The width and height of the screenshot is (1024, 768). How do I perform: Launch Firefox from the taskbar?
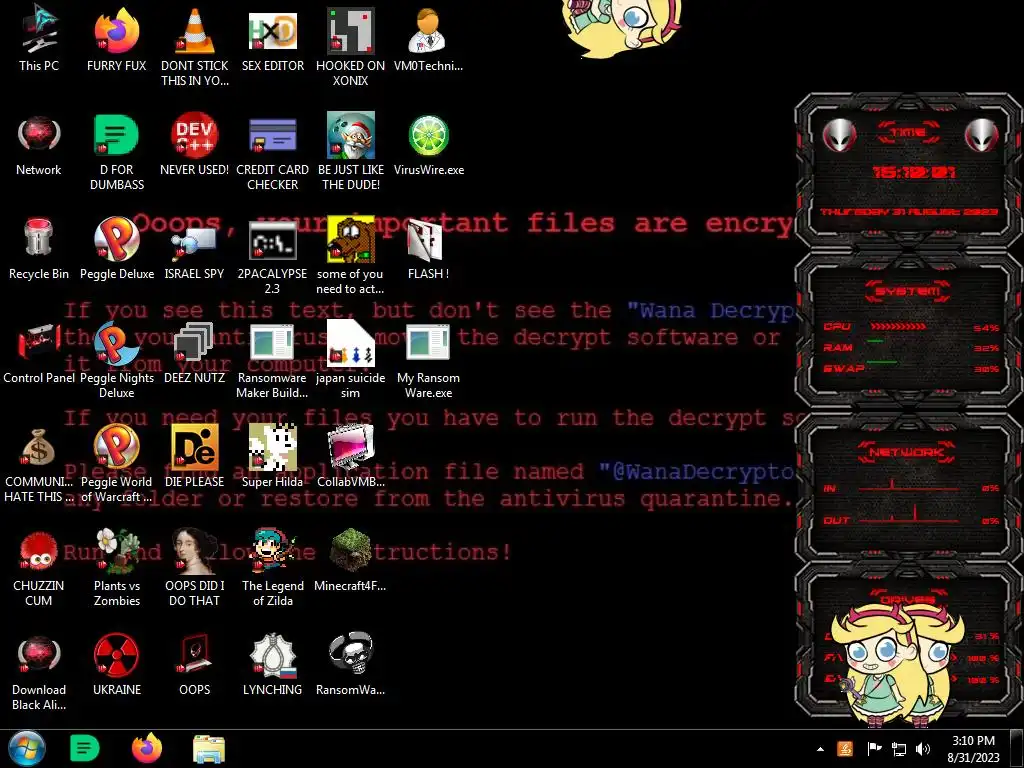147,748
